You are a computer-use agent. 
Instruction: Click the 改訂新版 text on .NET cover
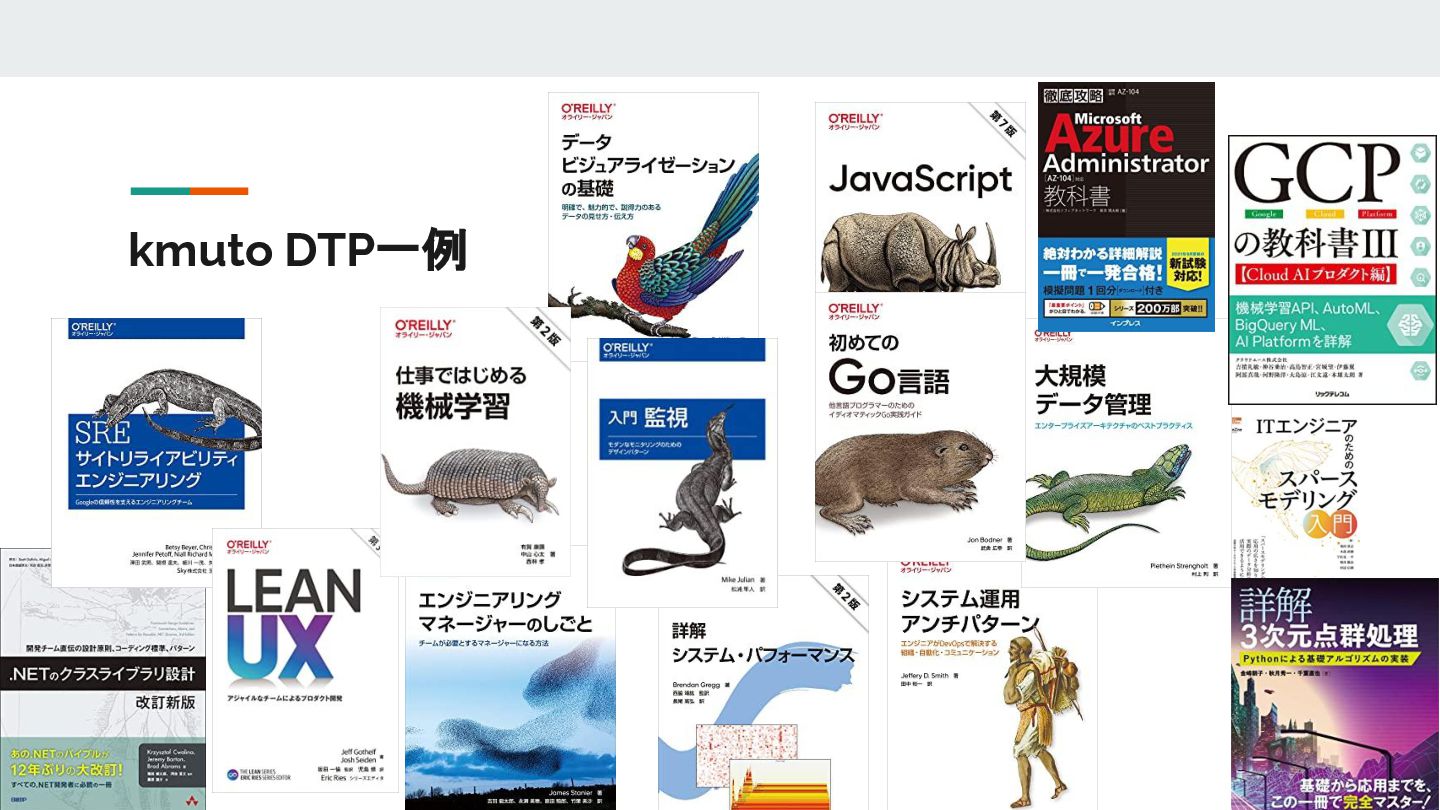click(x=165, y=702)
